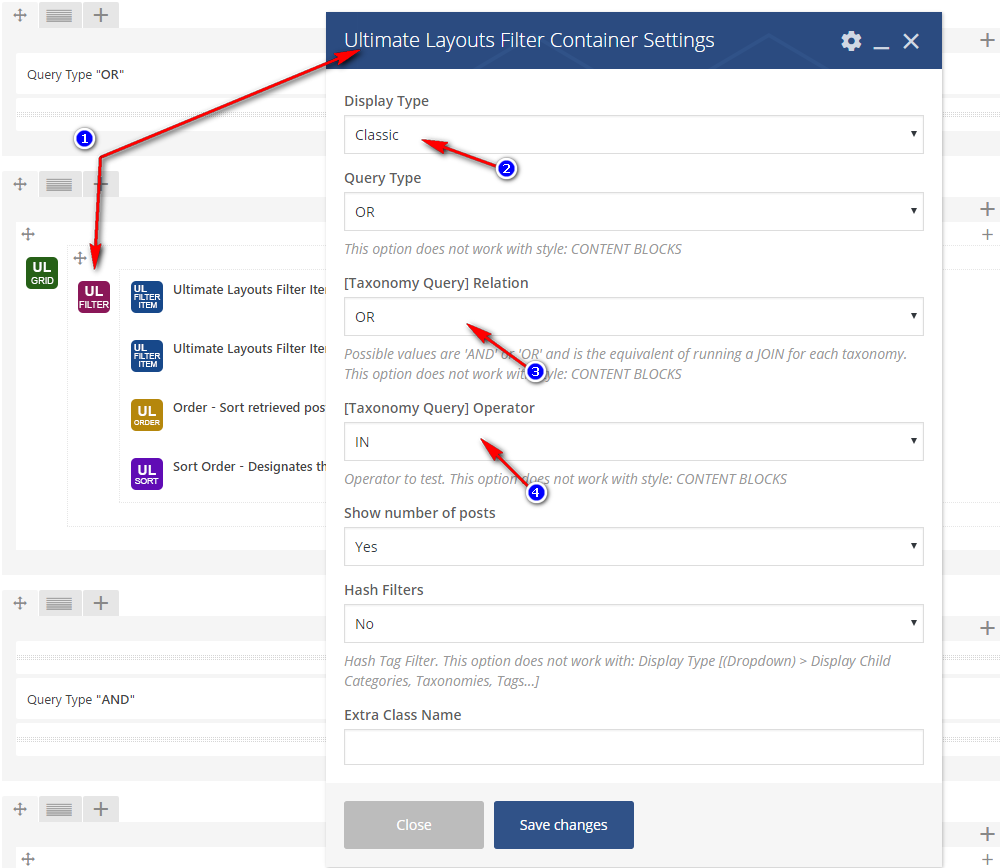Click the gray Close button

(414, 825)
